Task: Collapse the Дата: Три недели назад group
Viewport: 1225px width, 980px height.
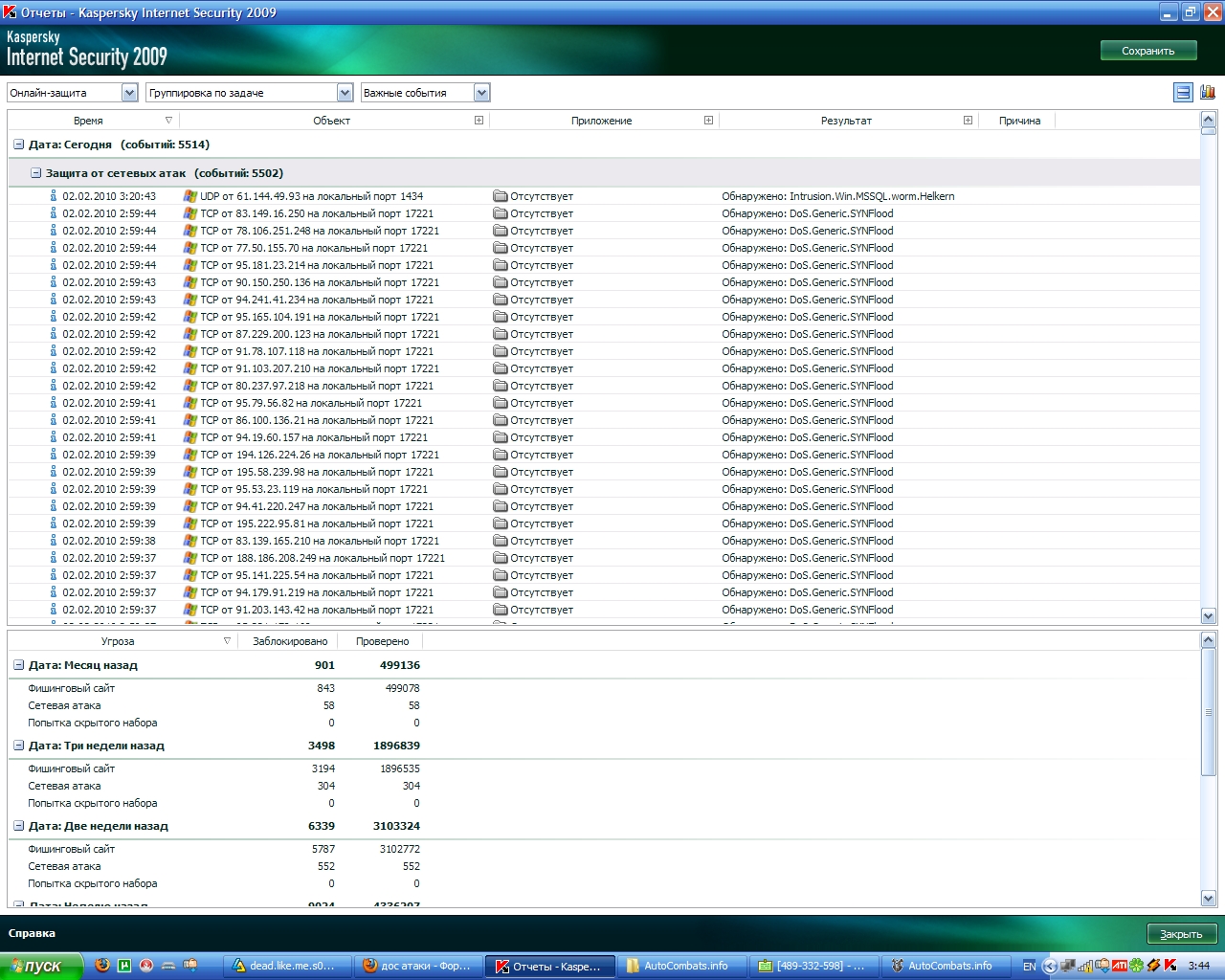Action: tap(18, 746)
